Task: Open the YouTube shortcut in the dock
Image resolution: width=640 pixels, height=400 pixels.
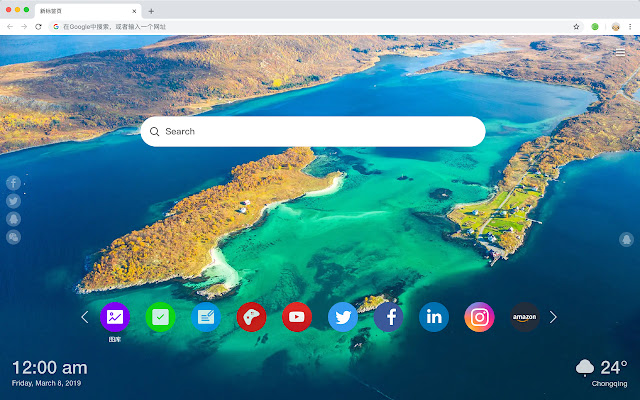Action: pyautogui.click(x=297, y=317)
